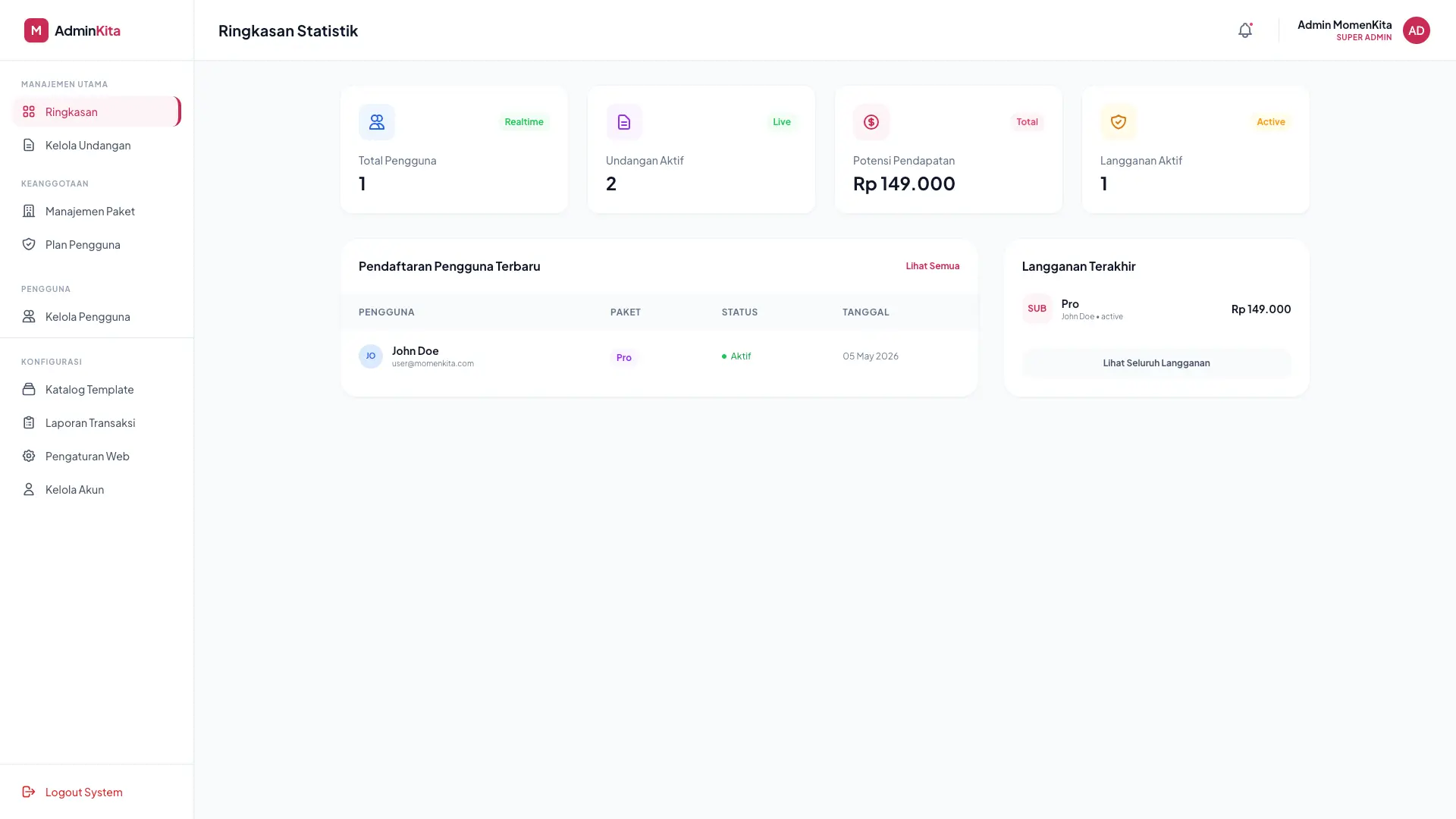1456x819 pixels.
Task: Click the PENGGUNA column header
Action: click(x=387, y=312)
